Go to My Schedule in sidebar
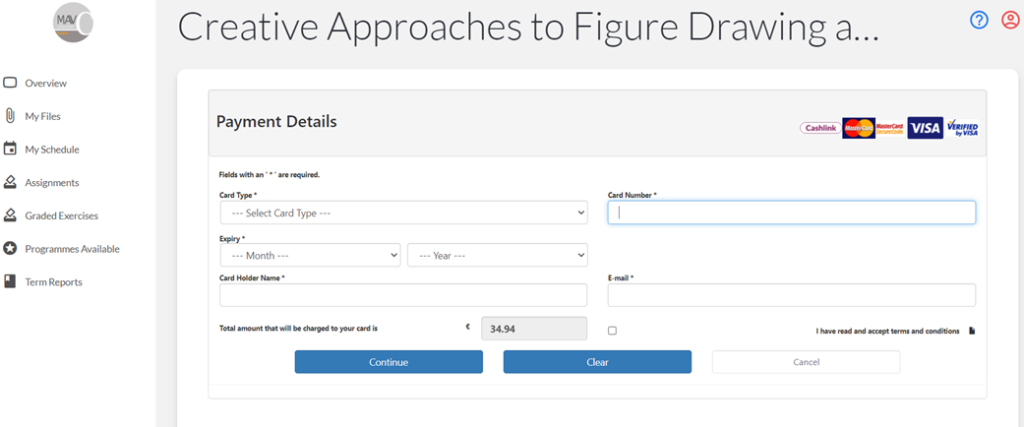 (x=51, y=149)
